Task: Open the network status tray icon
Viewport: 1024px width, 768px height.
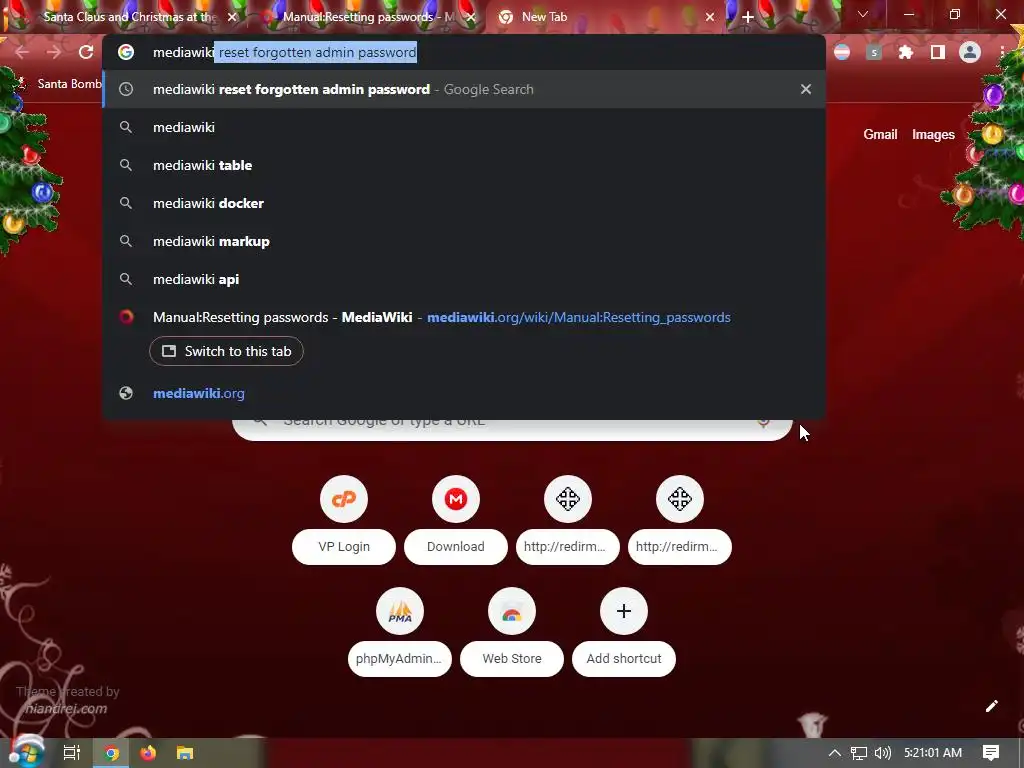Action: 859,753
